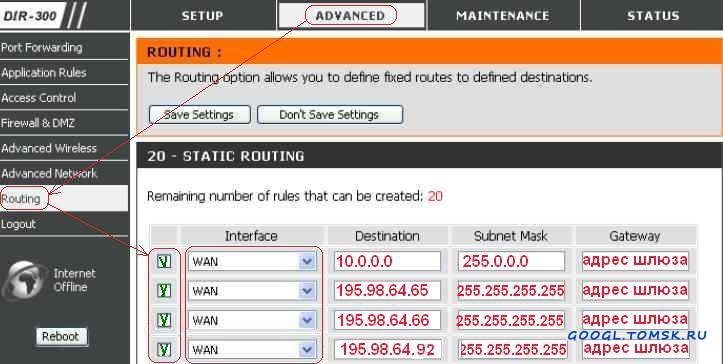Click the Gateway field in the 195.98.64.92 row
Image resolution: width=723 pixels, height=364 pixels.
click(x=635, y=350)
